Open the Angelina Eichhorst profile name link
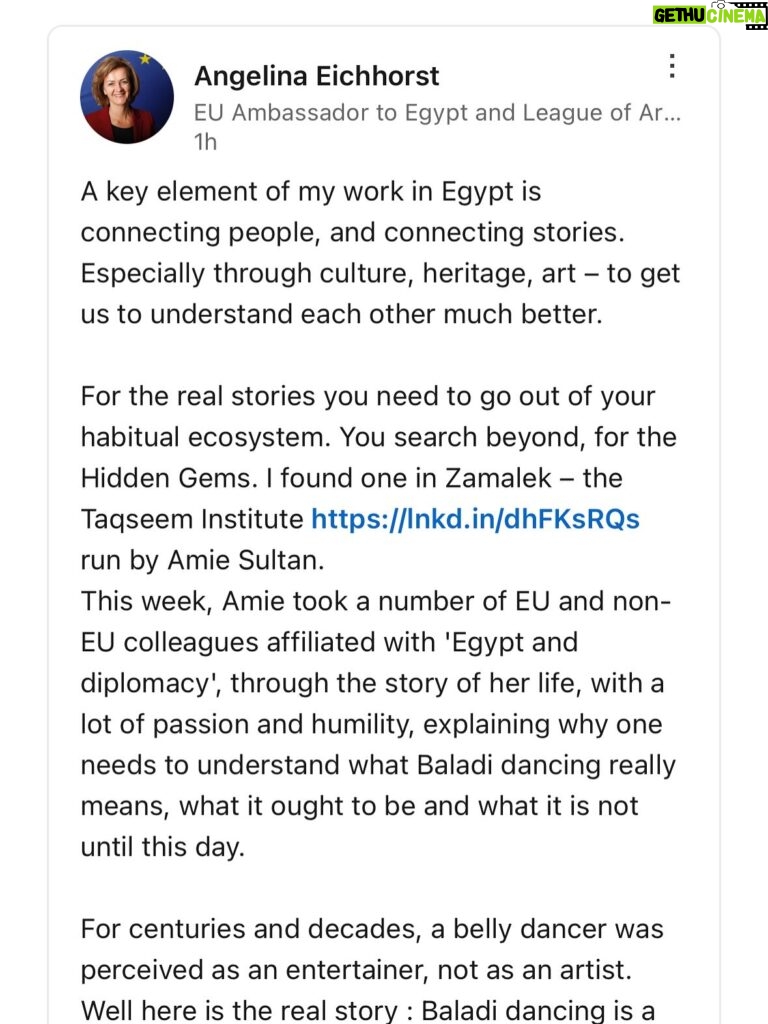This screenshot has width=768, height=1024. (316, 76)
